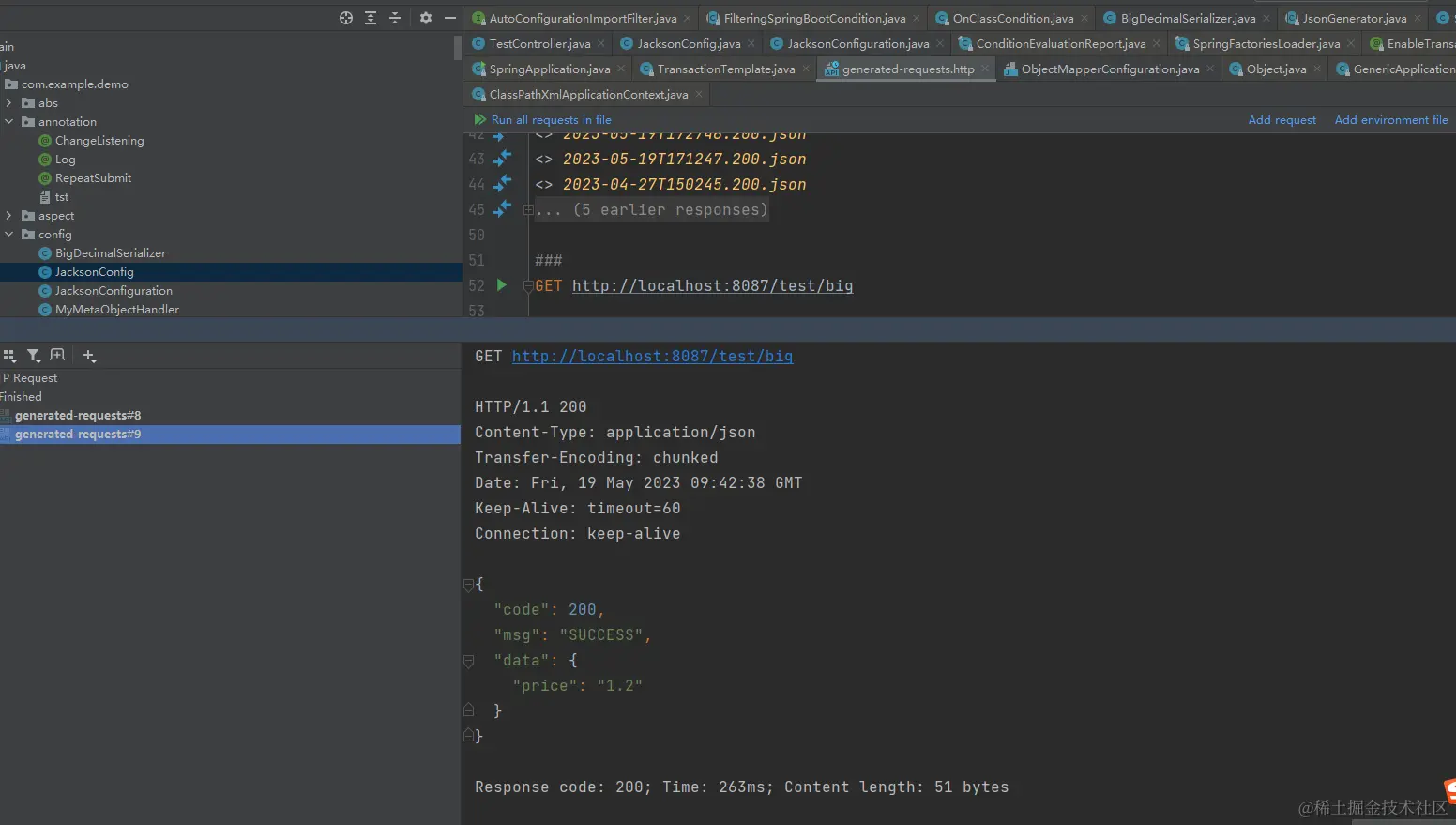Open BigDecimalSerializer.java tab
1456x825 pixels.
[1188, 19]
